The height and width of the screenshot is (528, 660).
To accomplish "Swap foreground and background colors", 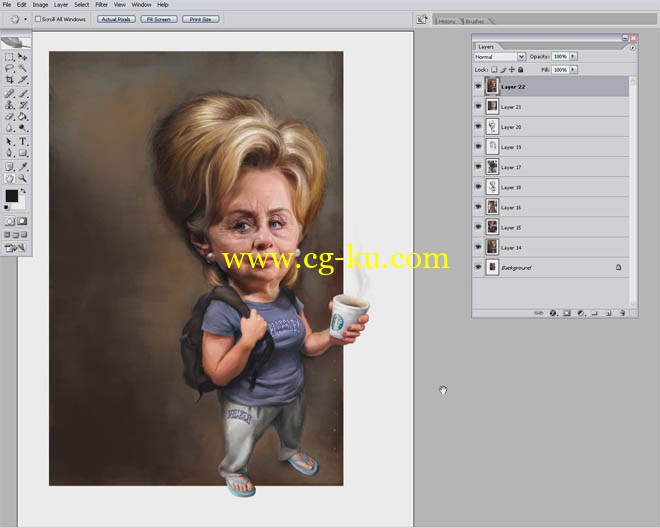I will click(x=24, y=191).
